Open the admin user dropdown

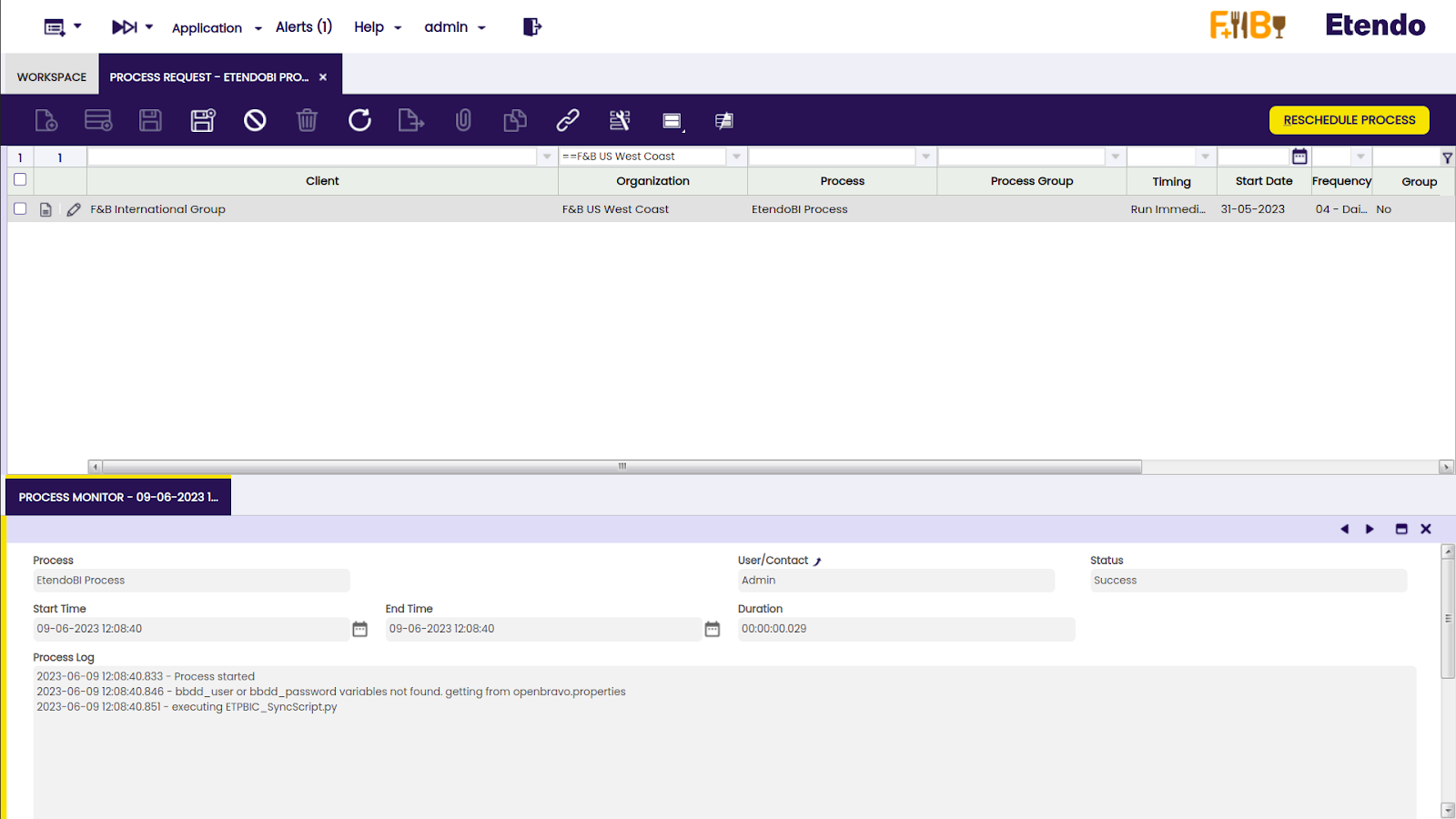tap(455, 27)
